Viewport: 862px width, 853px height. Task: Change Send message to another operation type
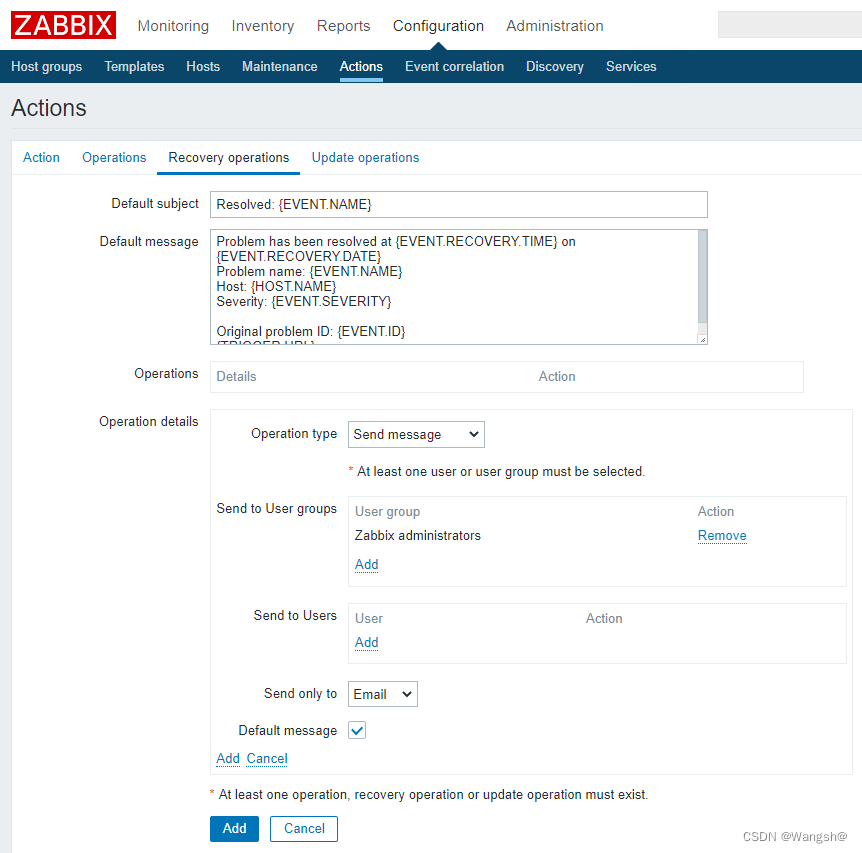[x=415, y=434]
